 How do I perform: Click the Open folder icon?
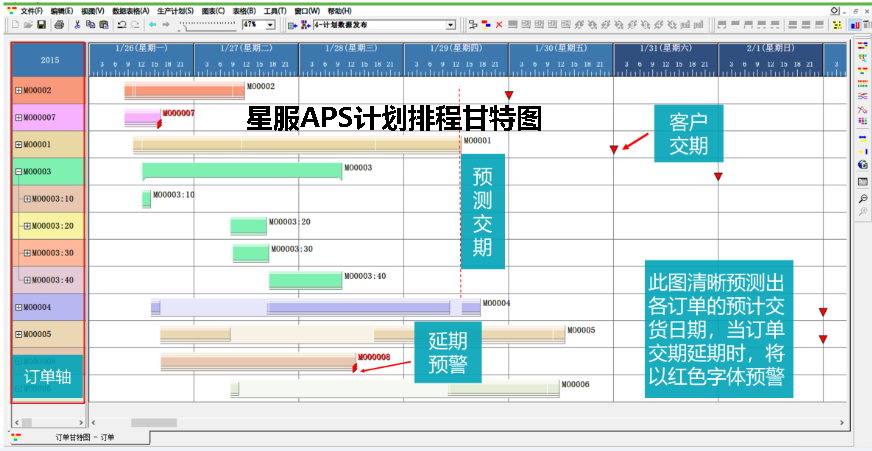(29, 24)
